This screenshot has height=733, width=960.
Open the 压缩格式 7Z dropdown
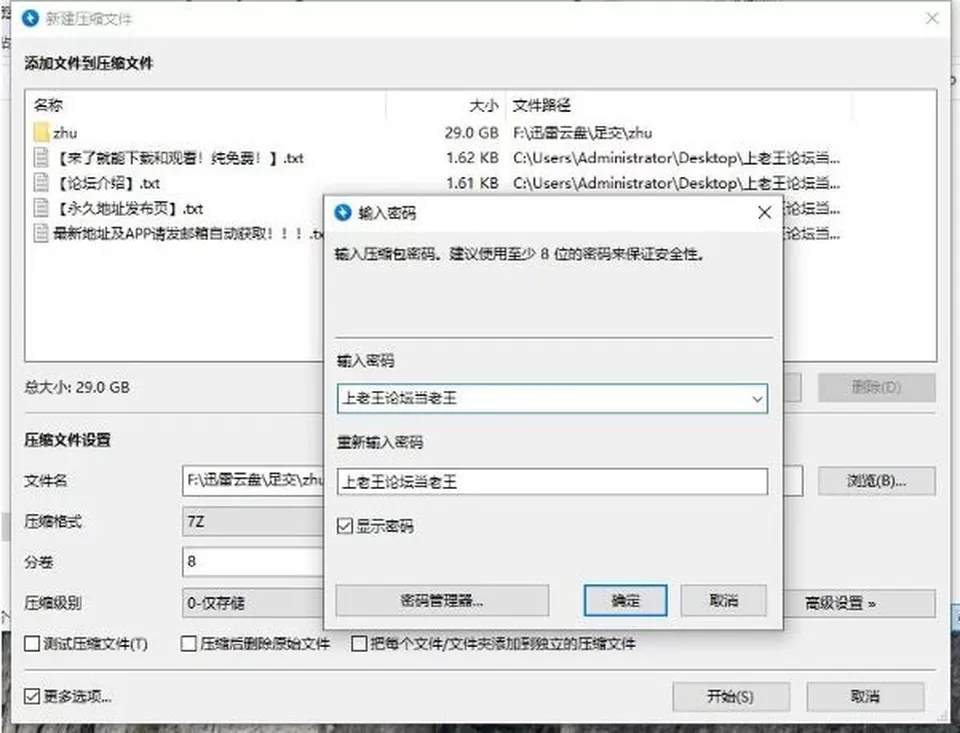click(x=253, y=522)
